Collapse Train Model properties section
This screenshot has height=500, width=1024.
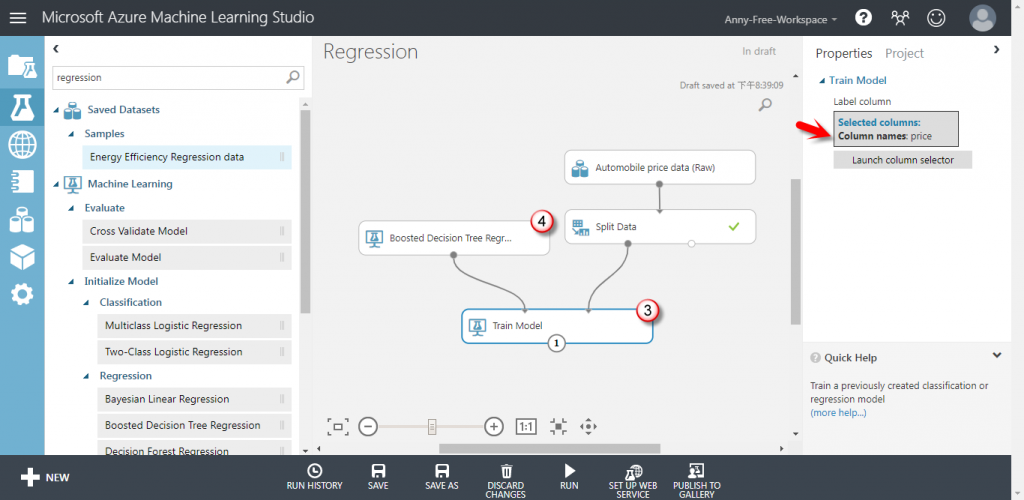[x=822, y=81]
